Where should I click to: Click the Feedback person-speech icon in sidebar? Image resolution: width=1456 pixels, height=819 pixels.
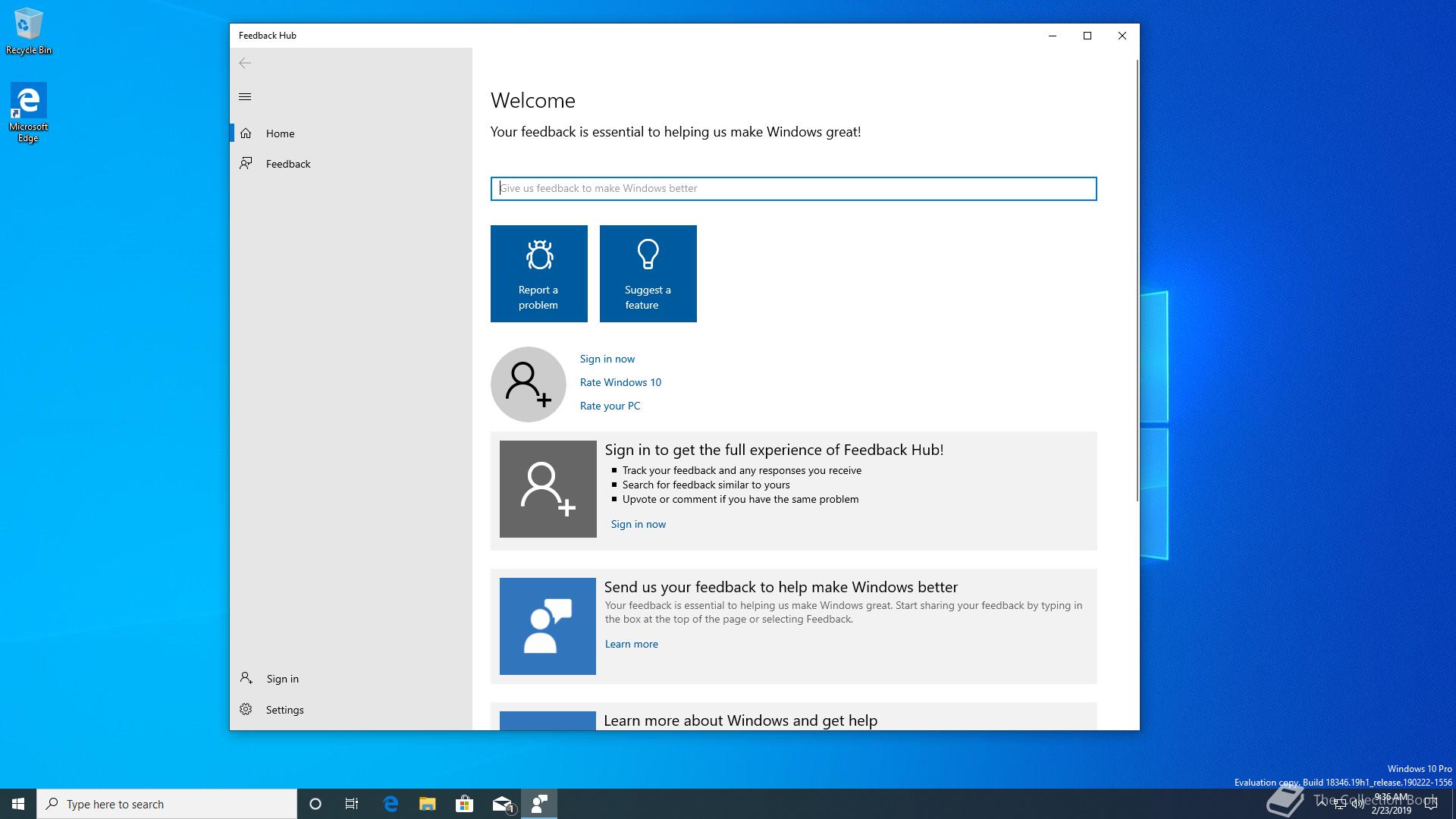(x=246, y=163)
